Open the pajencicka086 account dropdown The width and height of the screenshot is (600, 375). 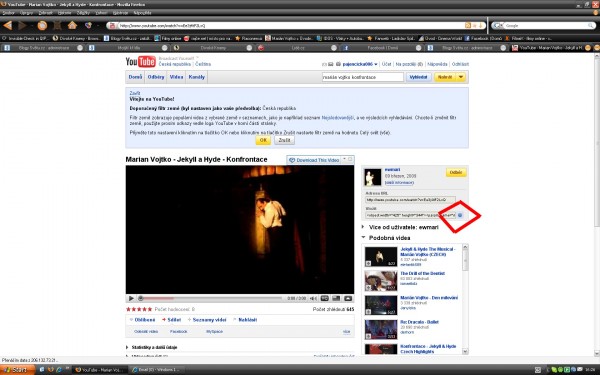360,64
